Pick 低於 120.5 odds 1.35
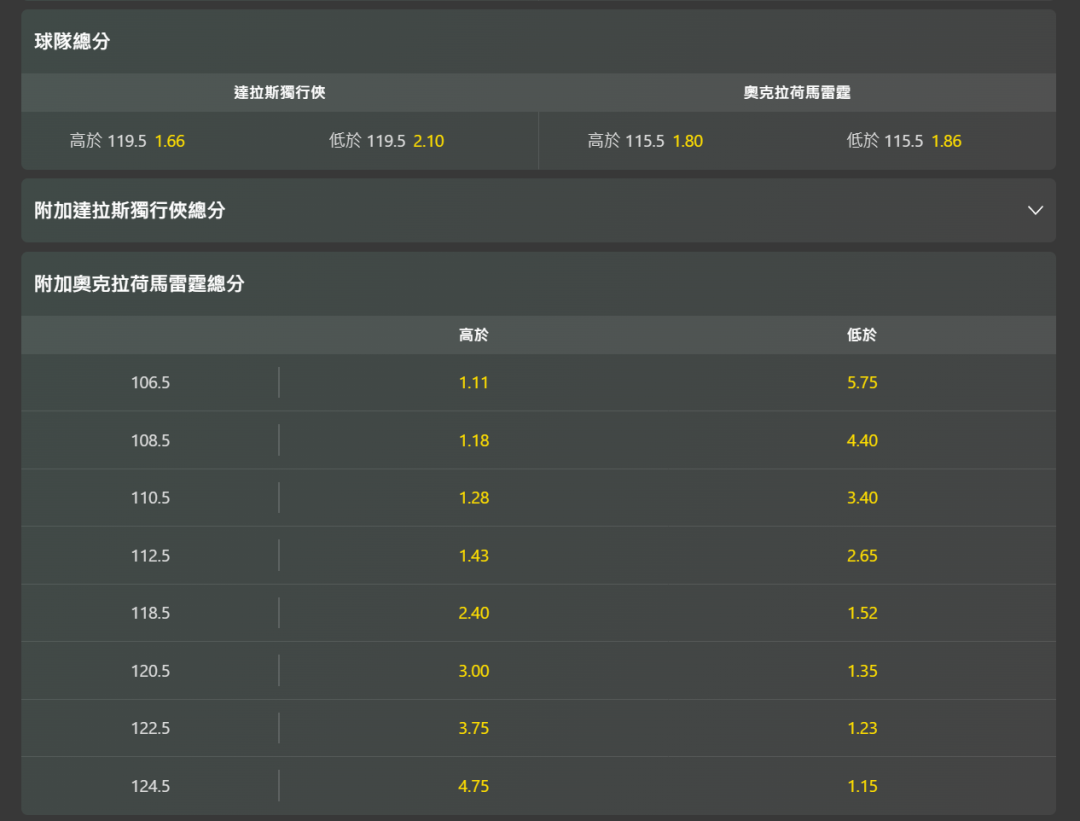 tap(862, 671)
